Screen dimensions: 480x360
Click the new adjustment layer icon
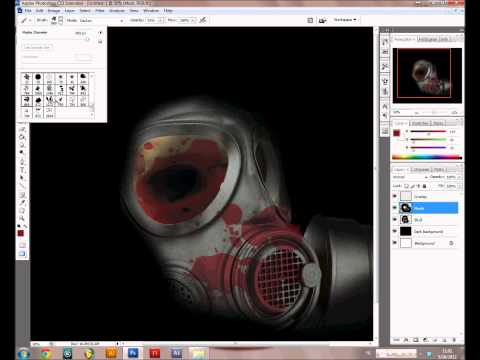point(425,340)
